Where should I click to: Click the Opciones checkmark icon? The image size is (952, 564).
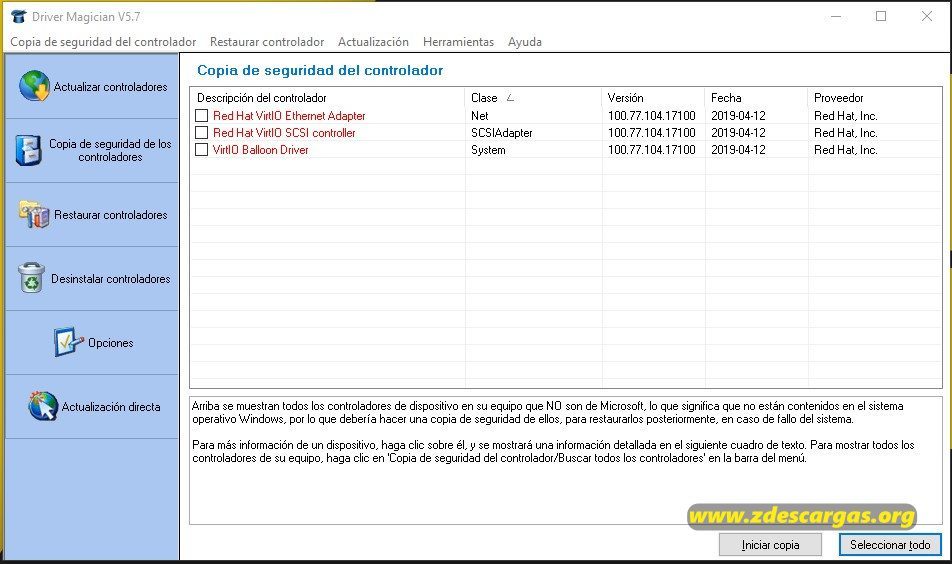pyautogui.click(x=67, y=342)
